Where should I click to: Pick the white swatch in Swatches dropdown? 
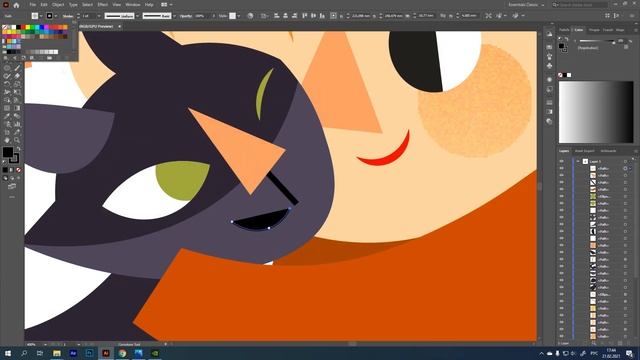pyautogui.click(x=13, y=27)
